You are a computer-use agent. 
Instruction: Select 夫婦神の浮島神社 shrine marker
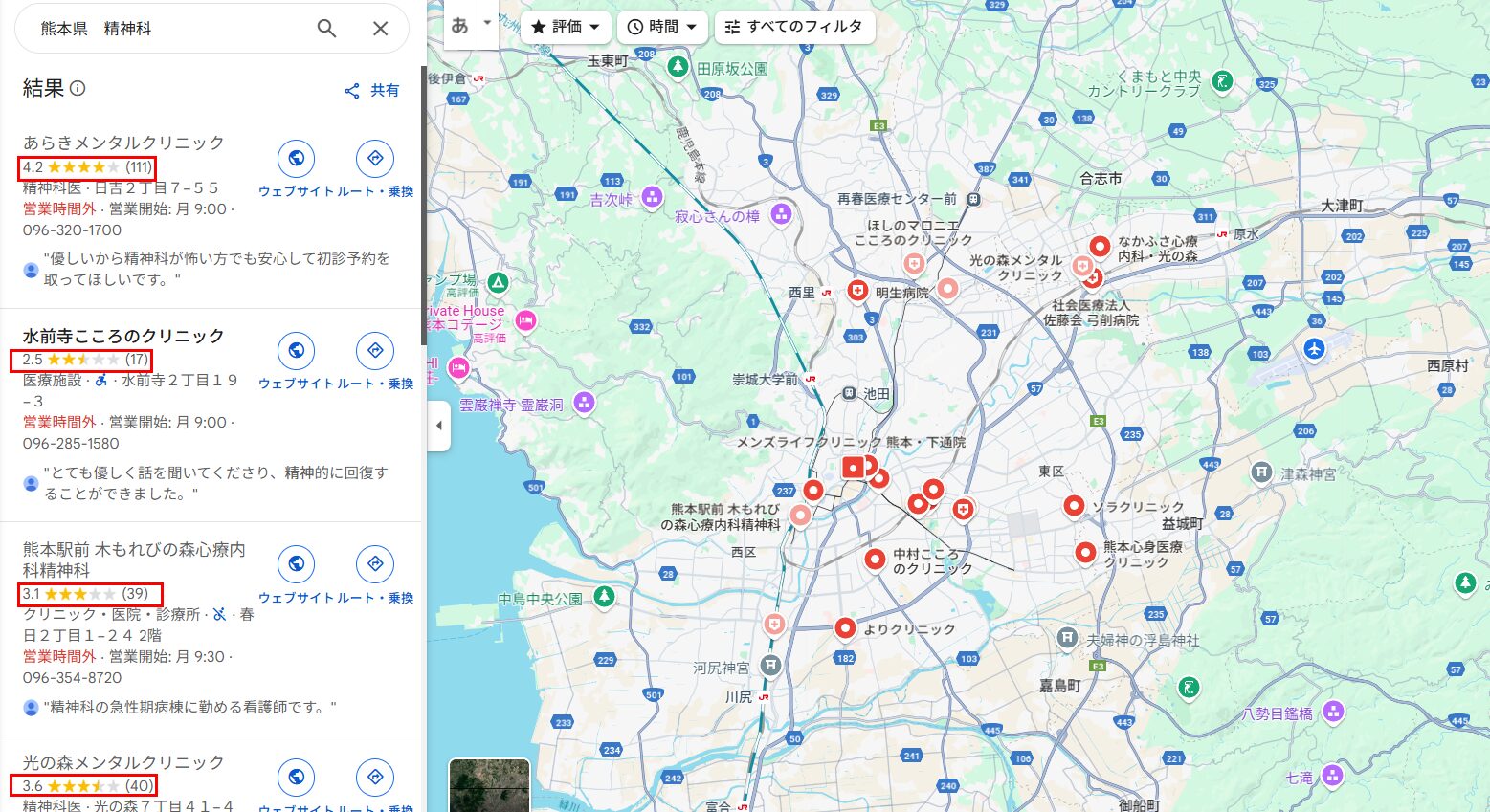click(1068, 637)
